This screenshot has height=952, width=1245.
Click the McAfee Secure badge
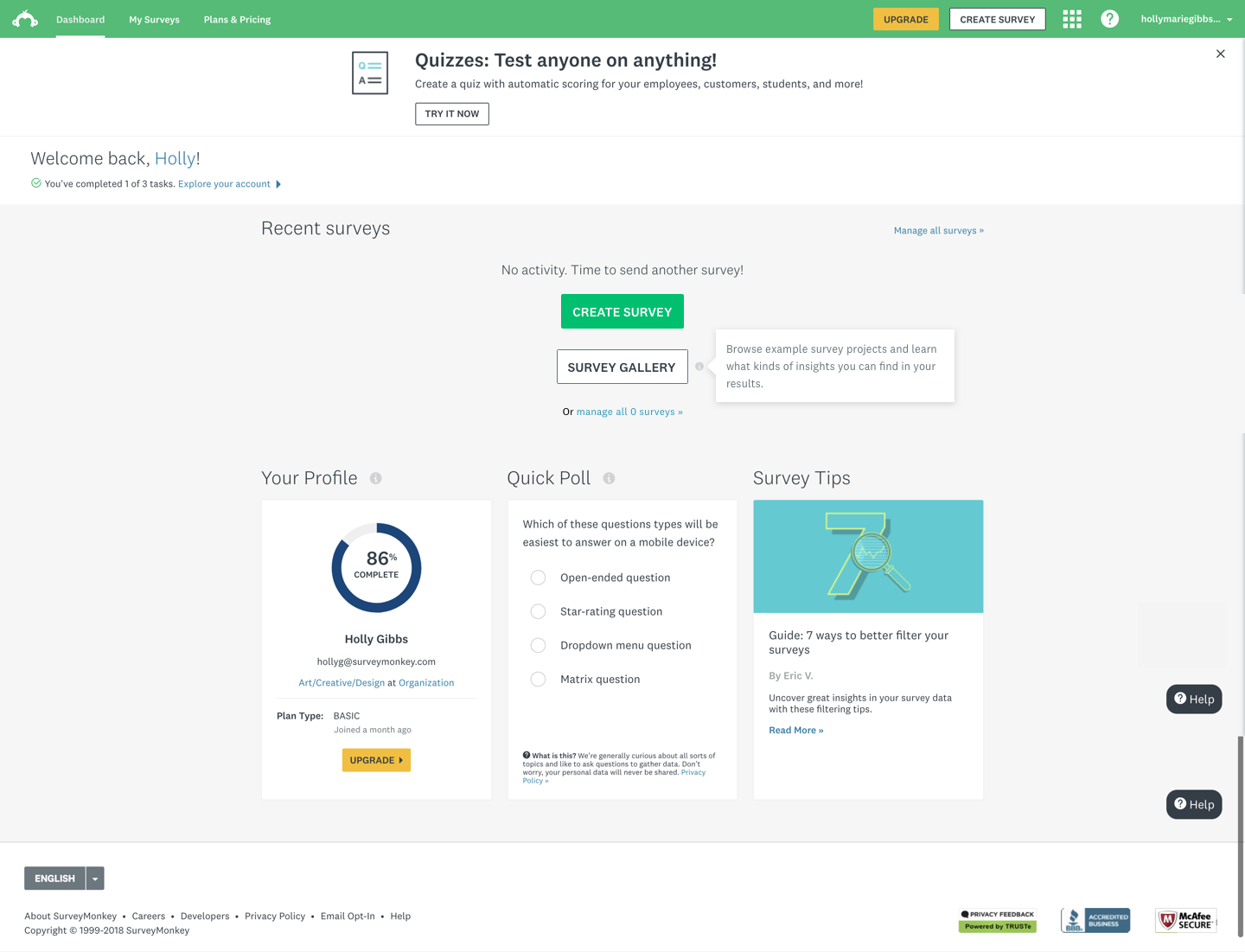[x=1185, y=920]
